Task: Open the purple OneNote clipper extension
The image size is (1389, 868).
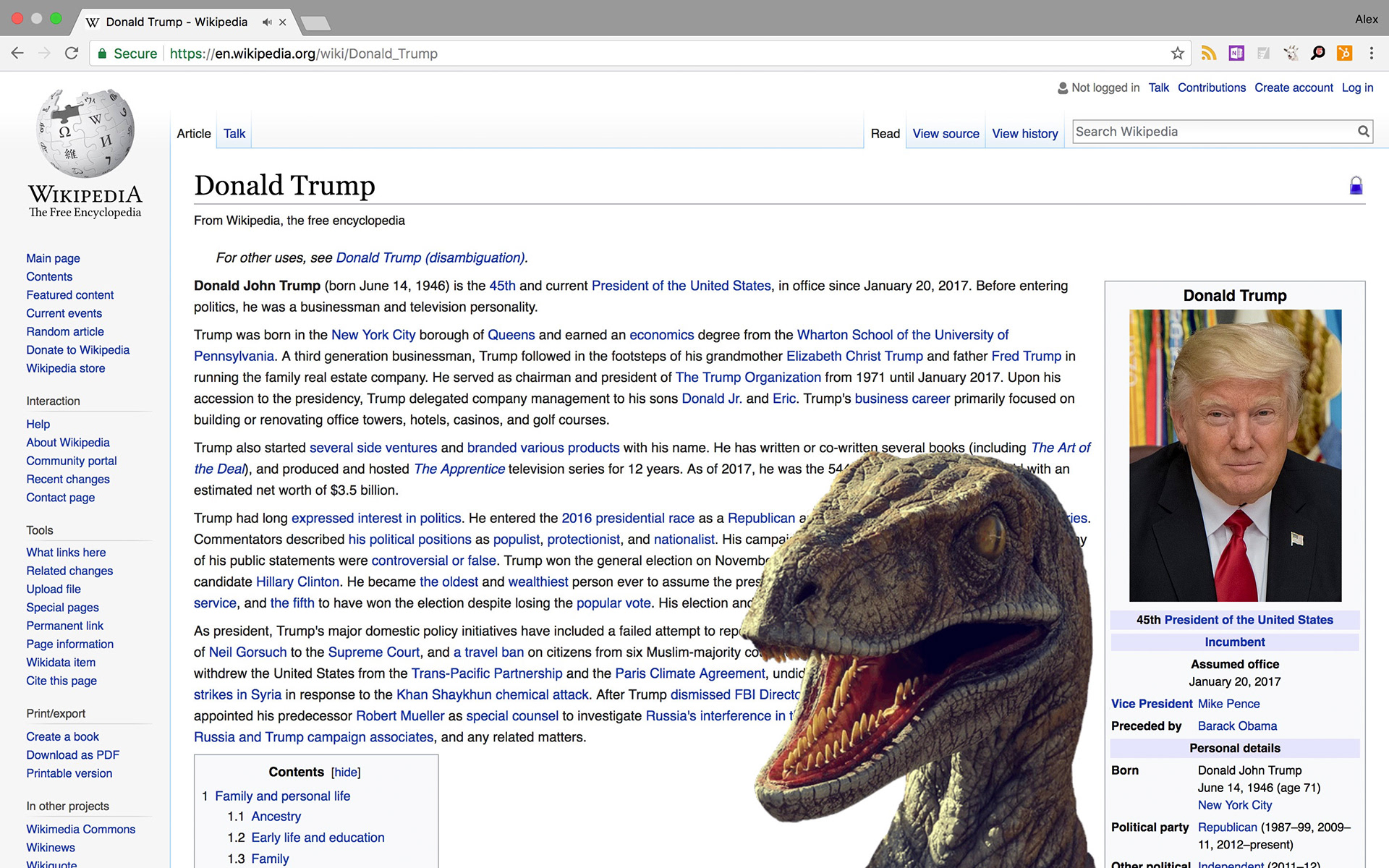Action: (x=1236, y=54)
